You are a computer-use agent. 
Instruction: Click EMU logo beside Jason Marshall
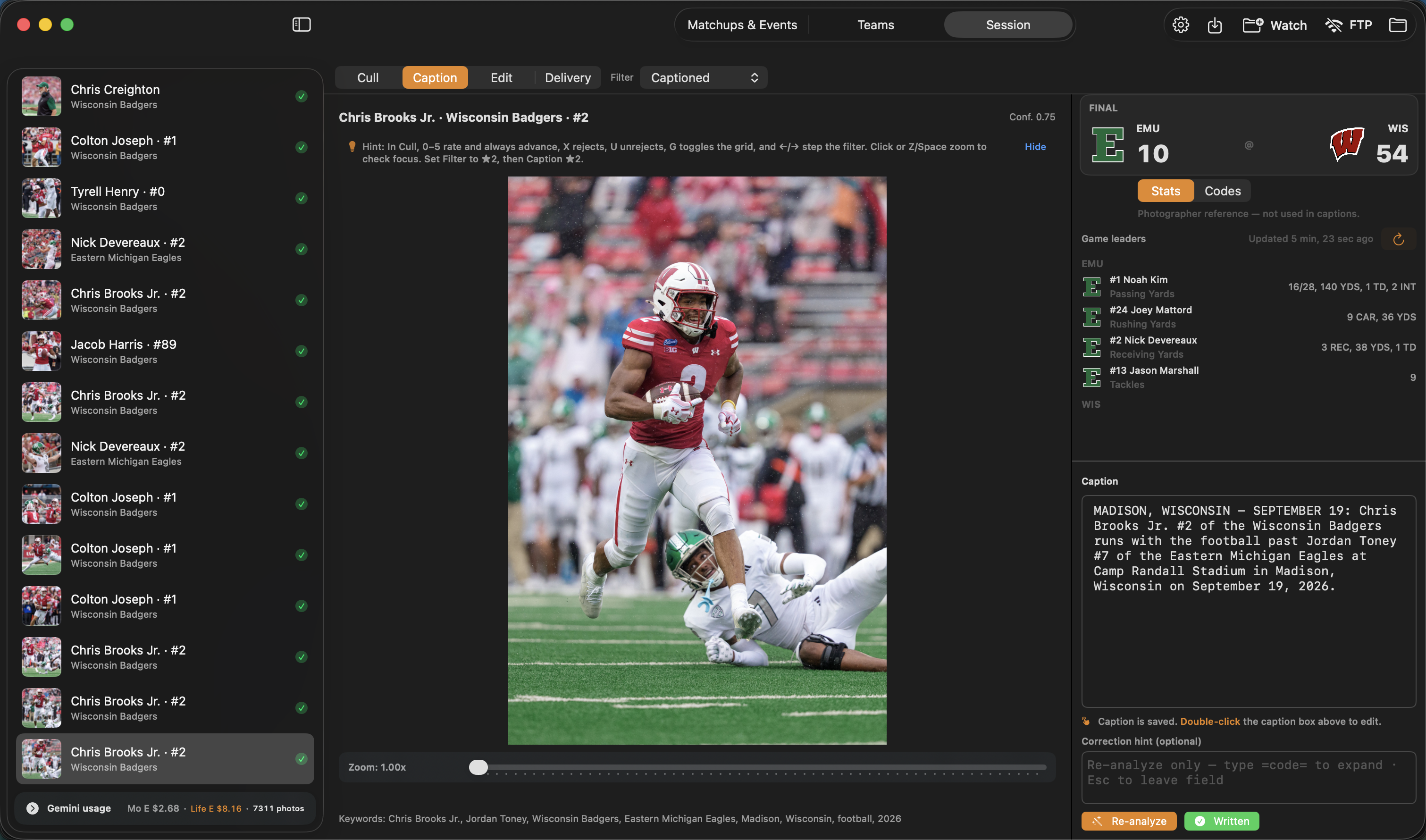click(1091, 377)
